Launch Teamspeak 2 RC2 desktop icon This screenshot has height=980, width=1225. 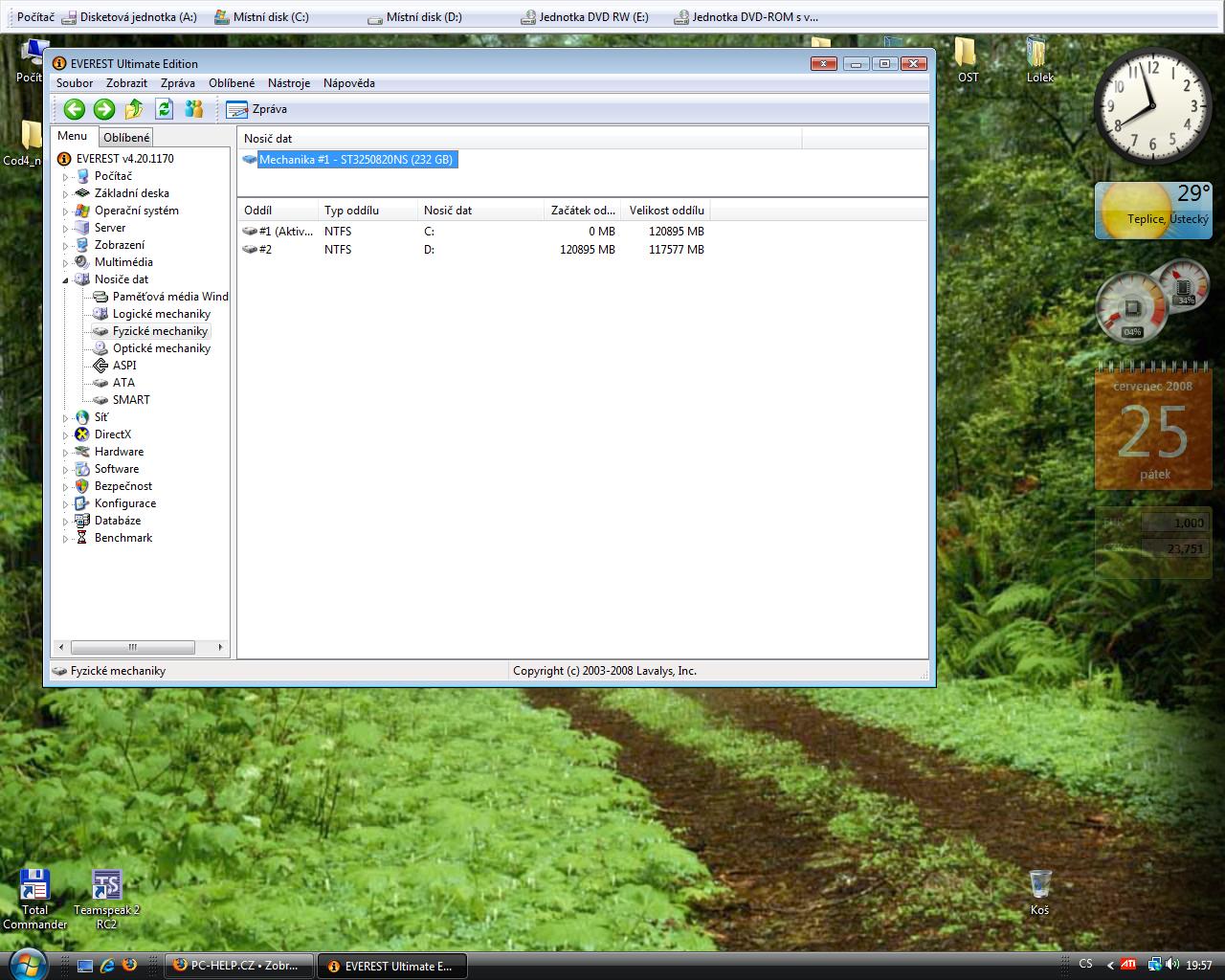click(x=106, y=887)
